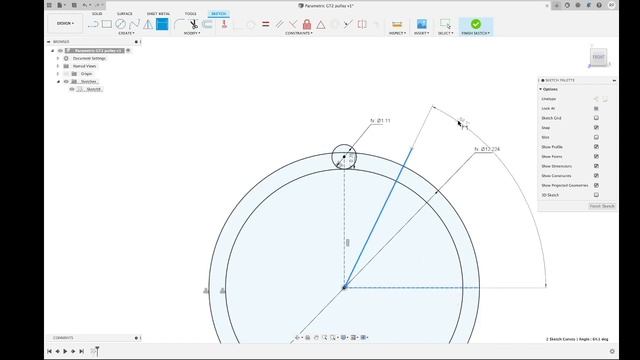Image resolution: width=640 pixels, height=360 pixels.
Task: Open the Help question mark icon
Action: pos(599,5)
